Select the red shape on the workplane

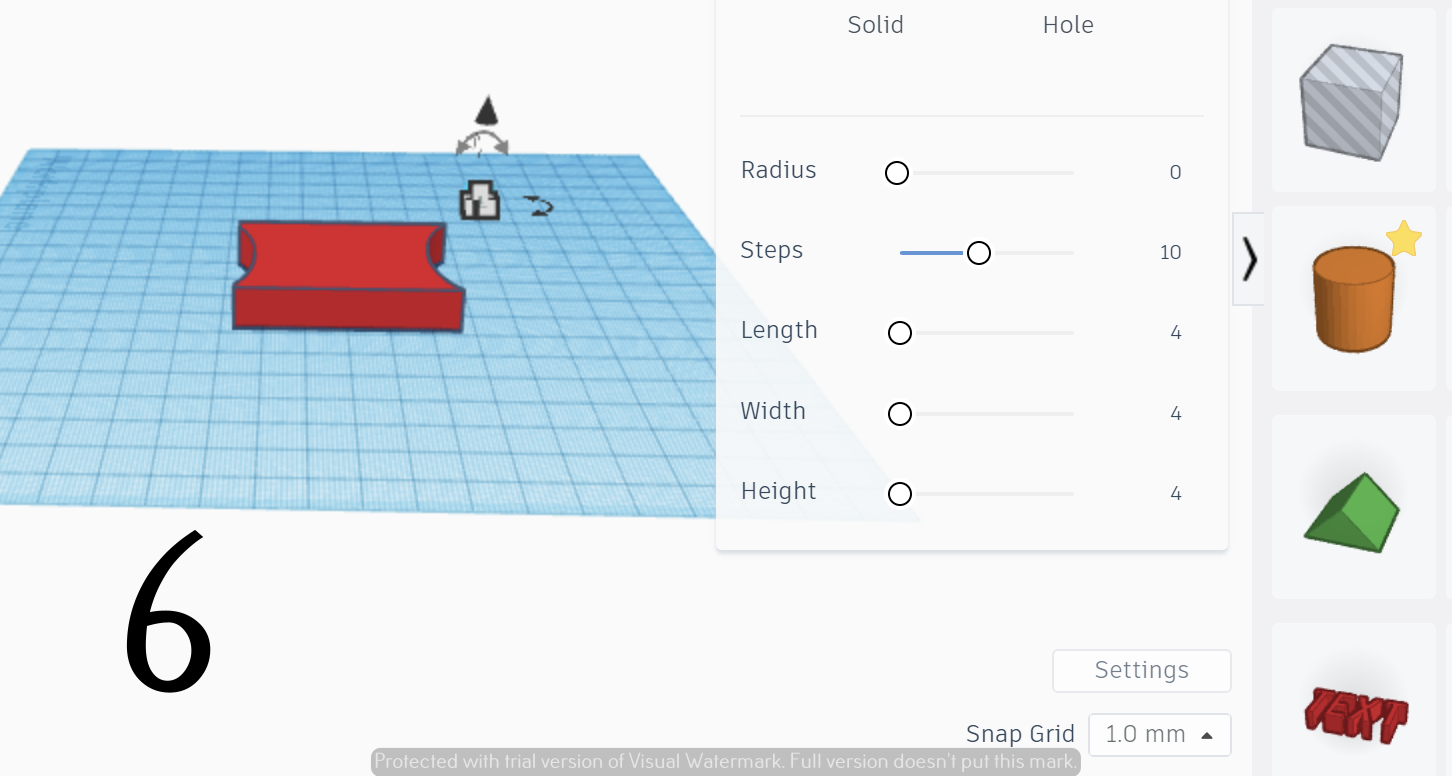coord(348,277)
